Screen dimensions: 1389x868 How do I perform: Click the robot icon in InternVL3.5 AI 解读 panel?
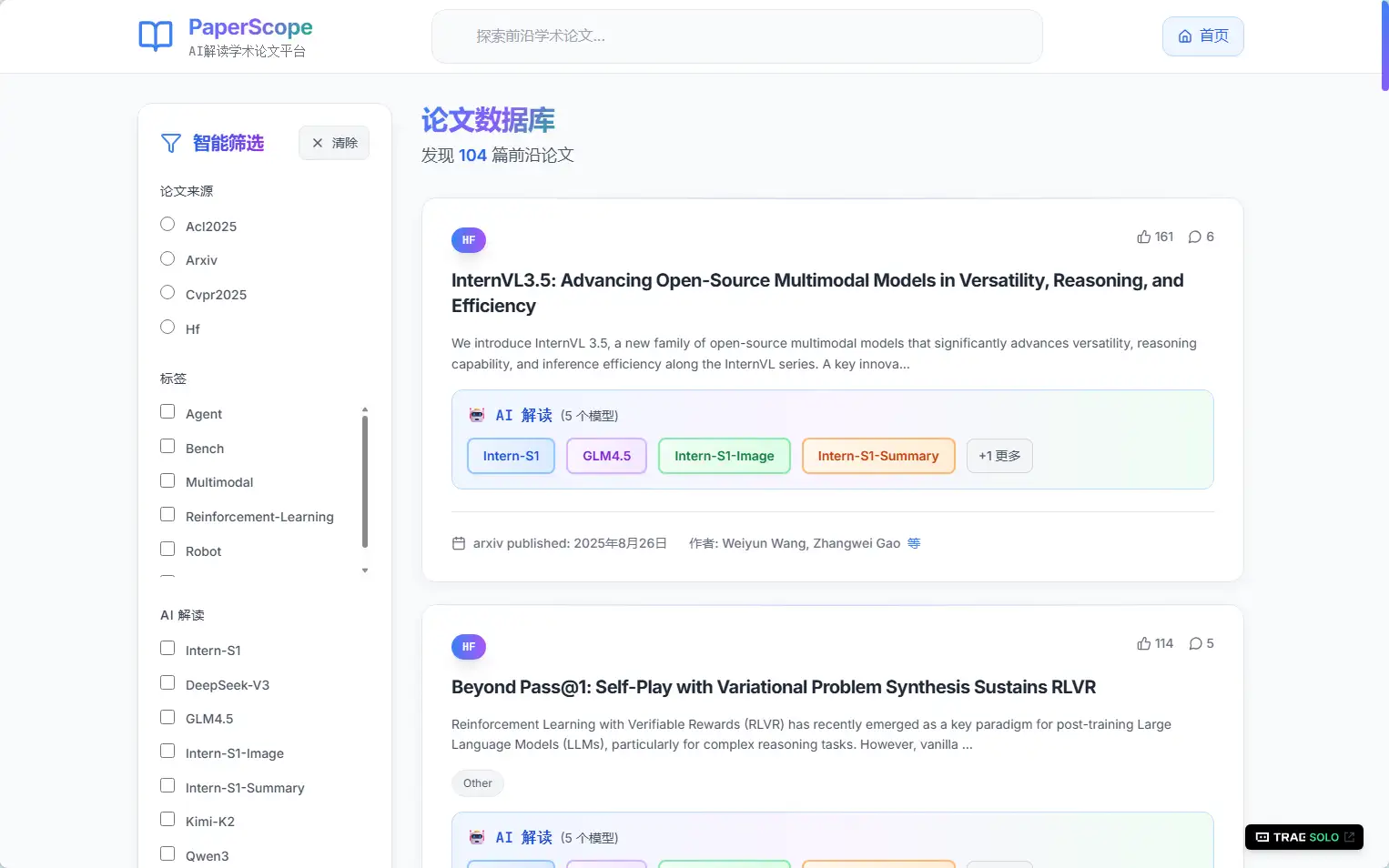pyautogui.click(x=477, y=415)
